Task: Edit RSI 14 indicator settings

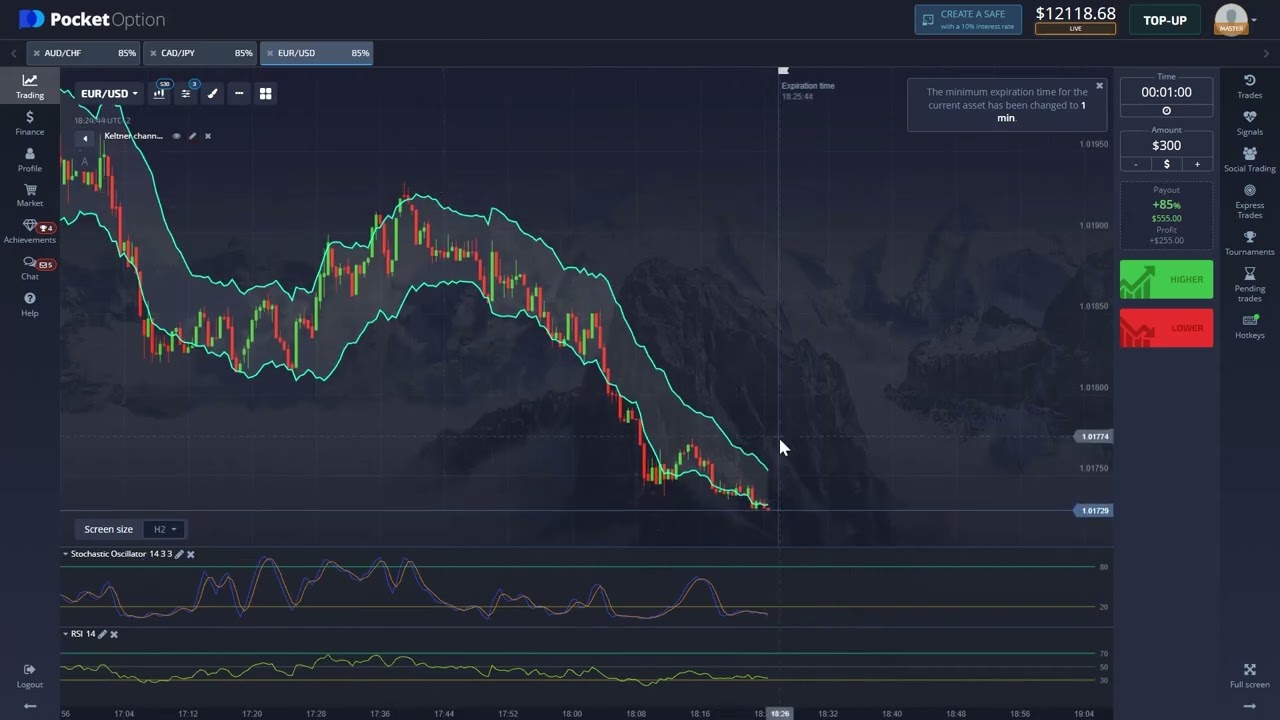Action: 102,634
